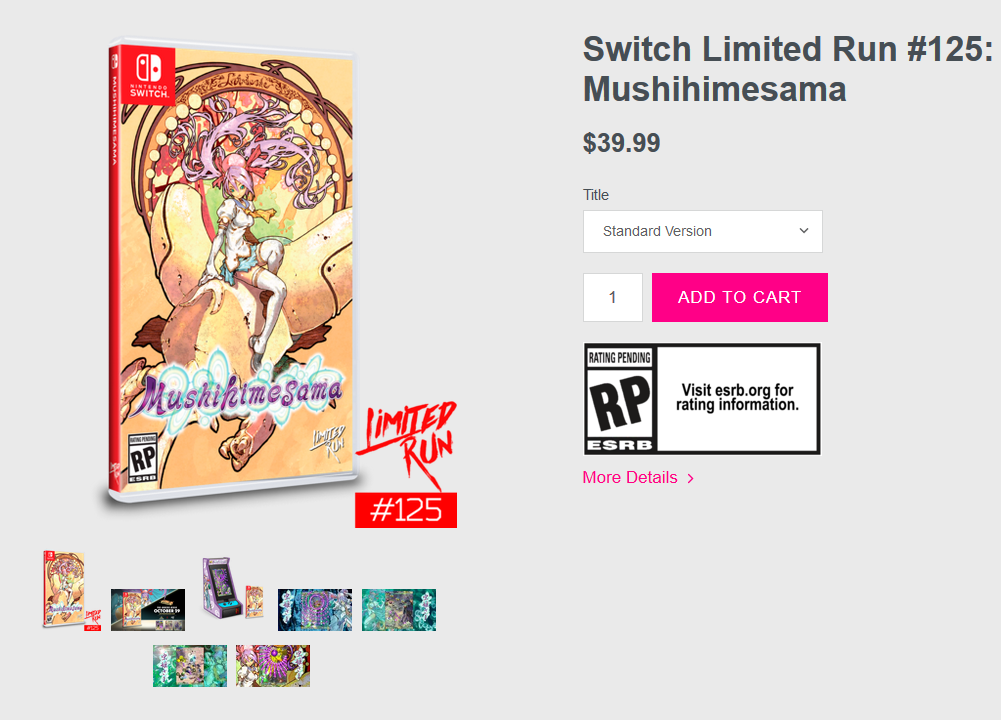Select the teal gameplay screenshot thumbnail
This screenshot has width=1001, height=720.
tap(399, 610)
